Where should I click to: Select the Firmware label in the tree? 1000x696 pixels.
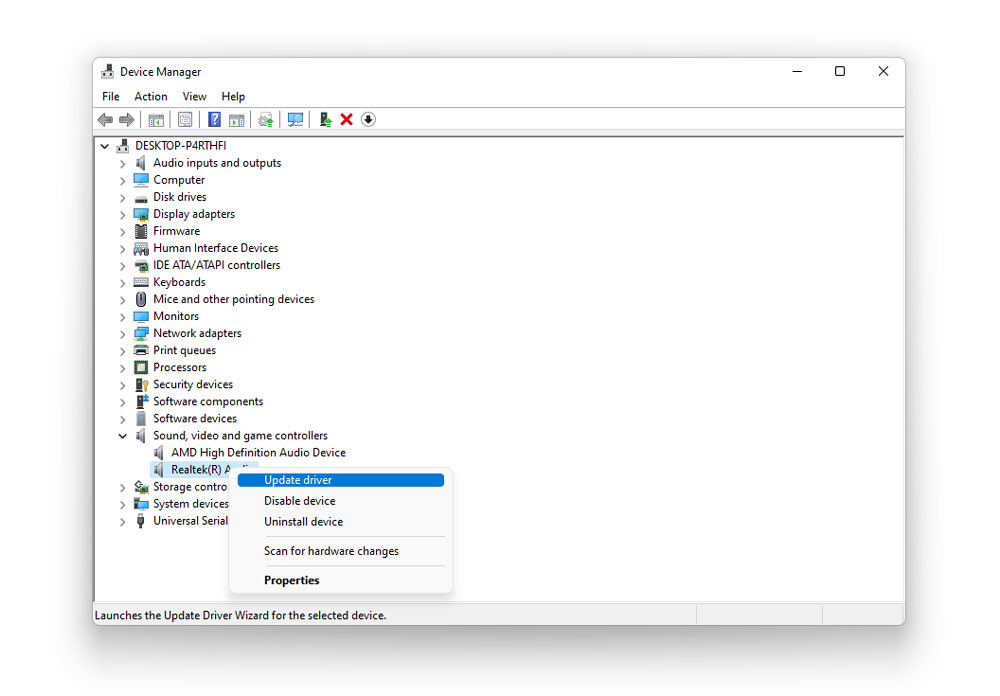click(177, 231)
